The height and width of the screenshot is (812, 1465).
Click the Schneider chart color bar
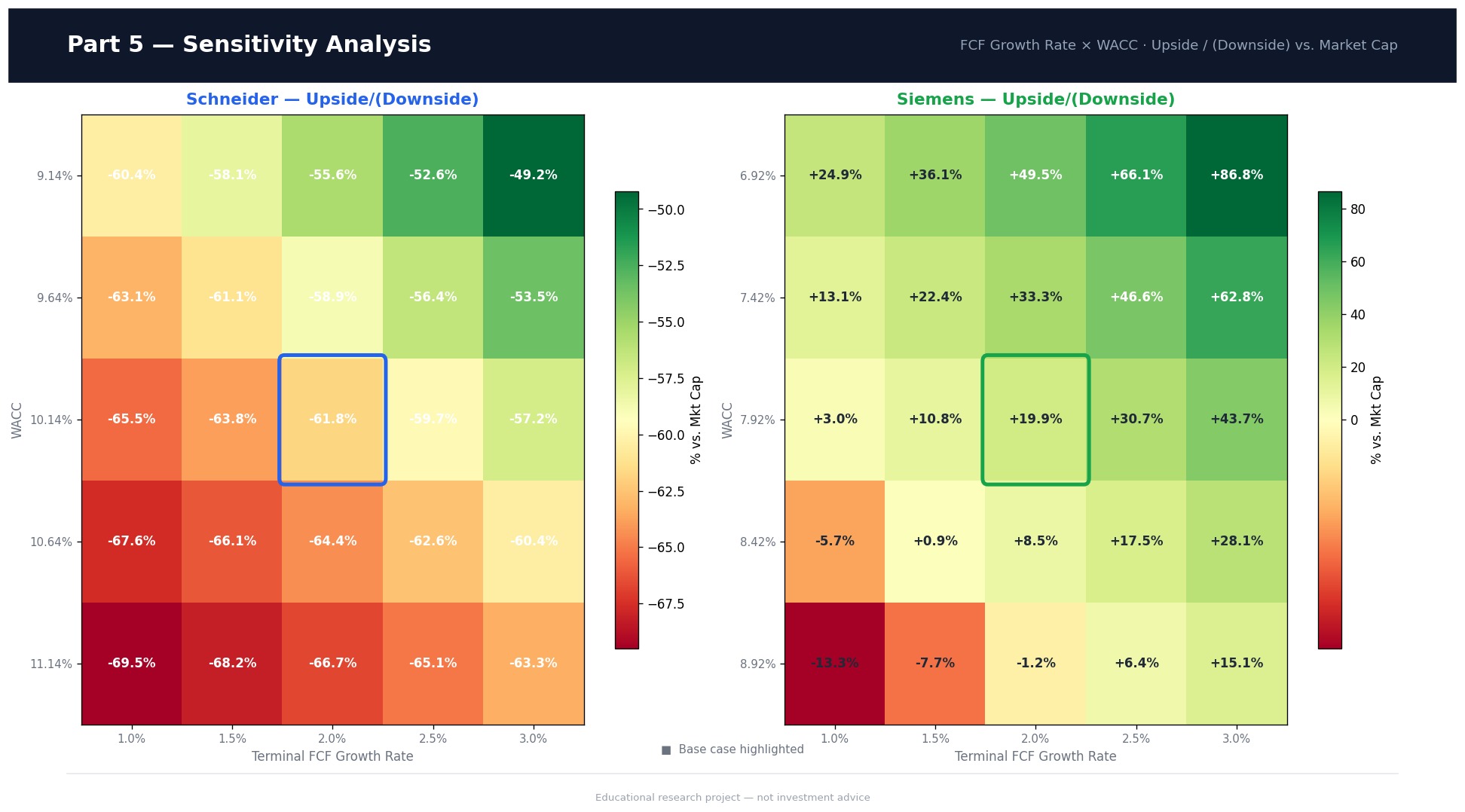pyautogui.click(x=626, y=420)
